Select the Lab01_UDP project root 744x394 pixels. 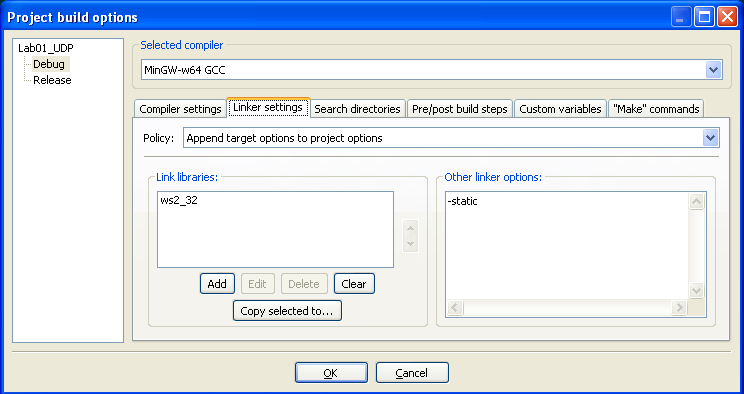coord(46,48)
